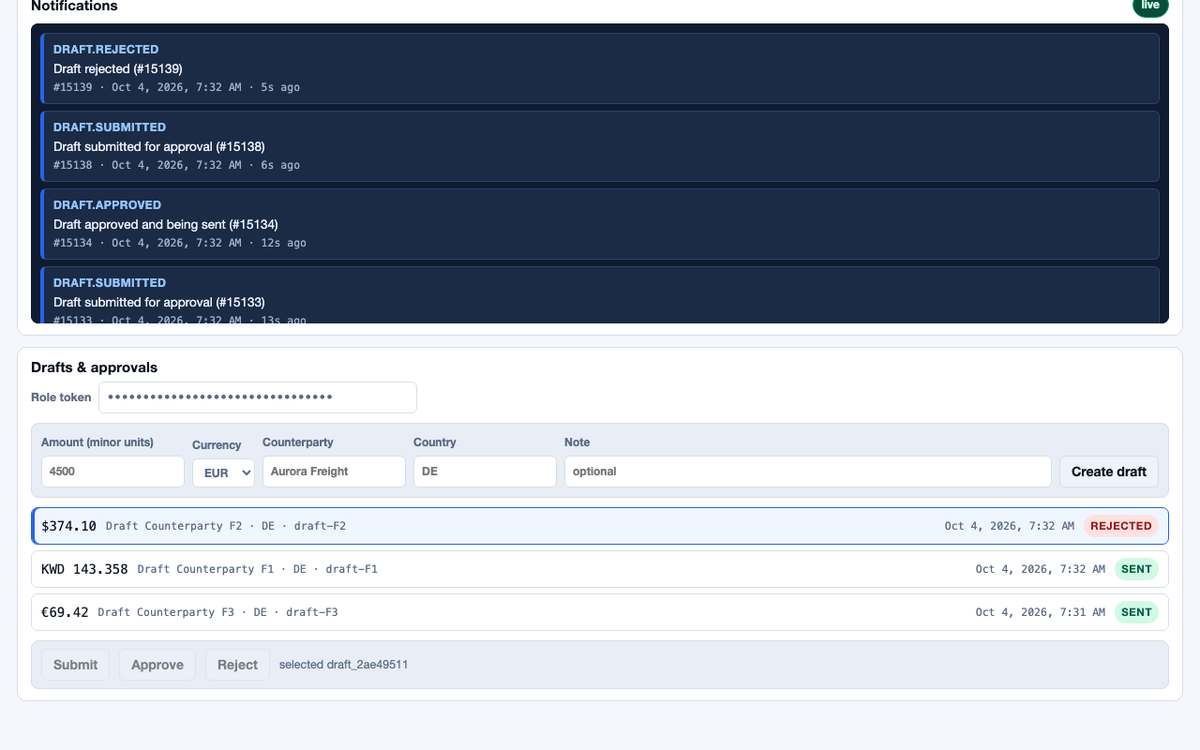Select the KWD 143.358 draft-F1 row
This screenshot has width=1200, height=750.
(600, 569)
